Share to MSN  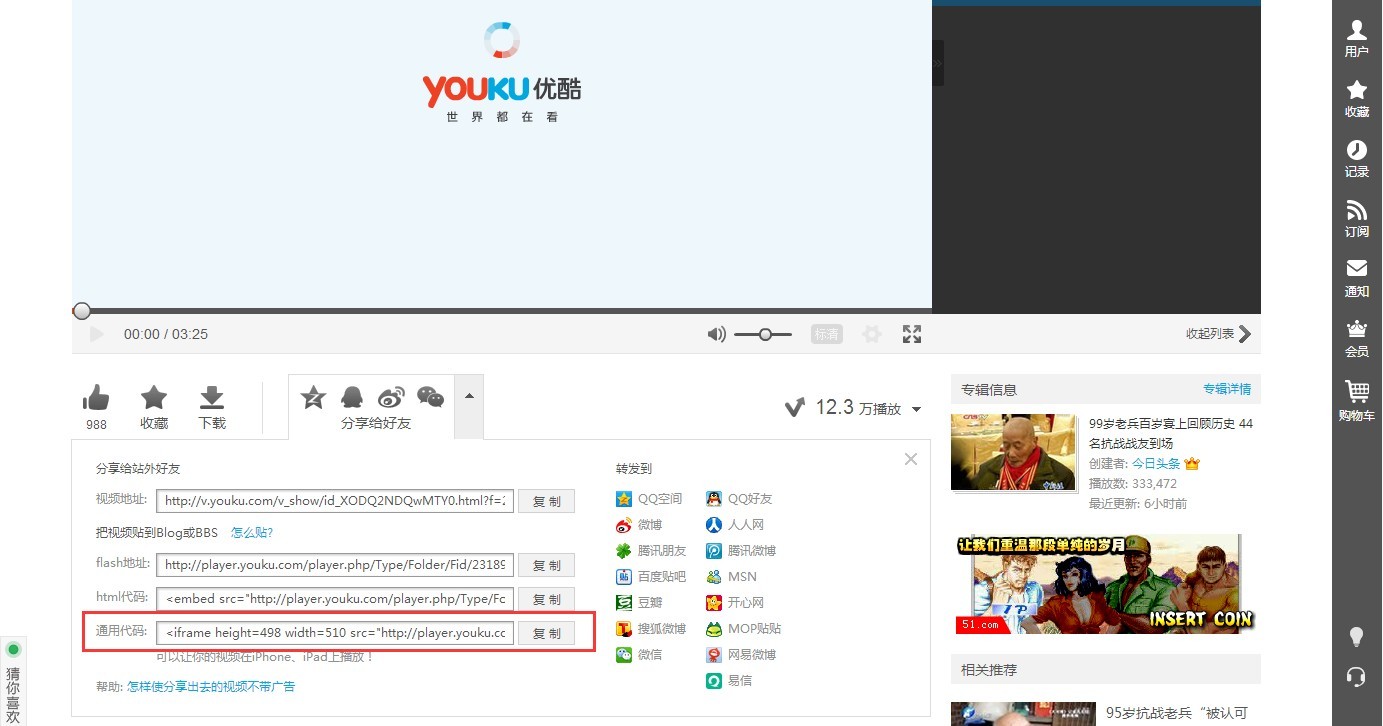click(731, 577)
